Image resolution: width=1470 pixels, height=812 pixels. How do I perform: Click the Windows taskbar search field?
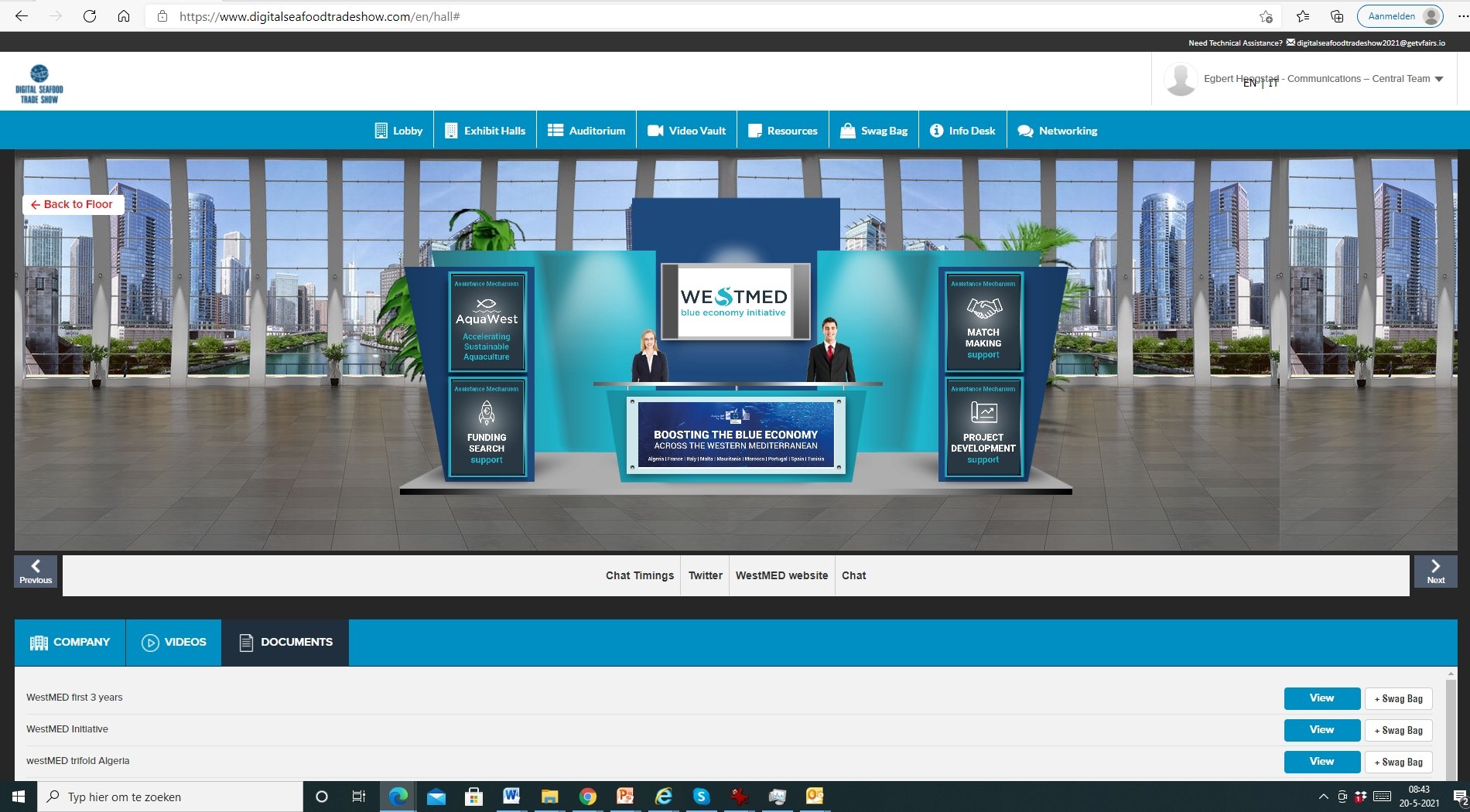point(170,797)
